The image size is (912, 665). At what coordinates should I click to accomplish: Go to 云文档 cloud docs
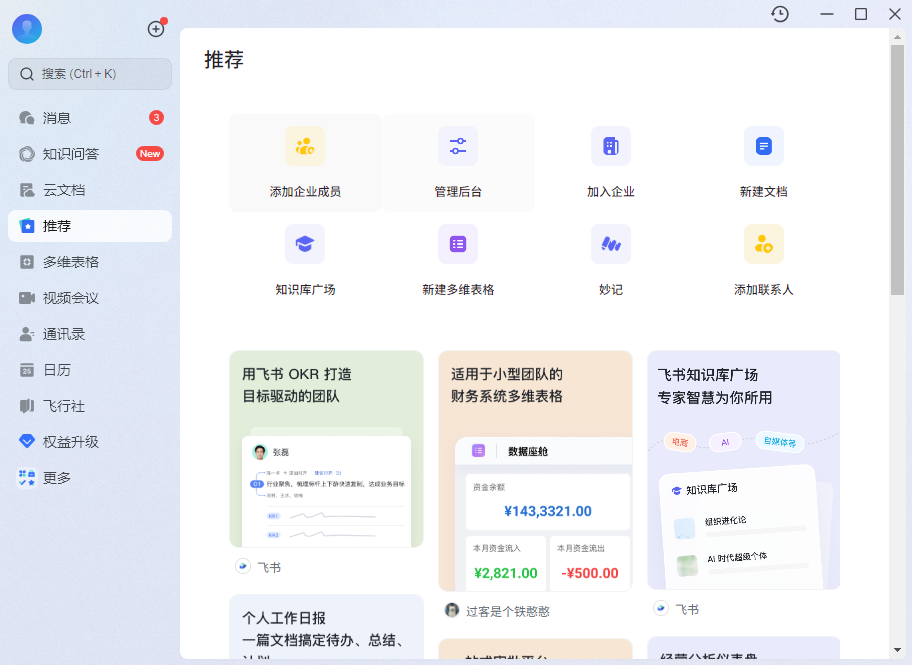pyautogui.click(x=90, y=190)
